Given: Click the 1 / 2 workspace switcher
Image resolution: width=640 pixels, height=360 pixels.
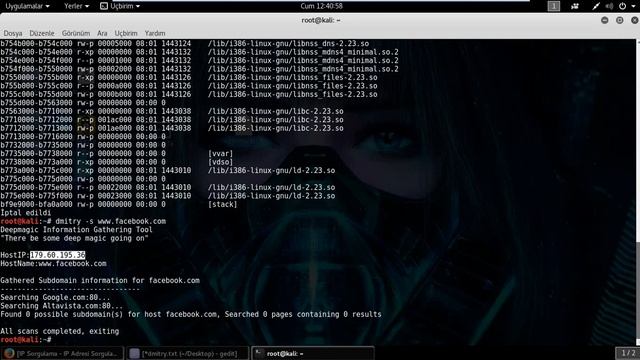Looking at the screenshot, I should tap(628, 353).
